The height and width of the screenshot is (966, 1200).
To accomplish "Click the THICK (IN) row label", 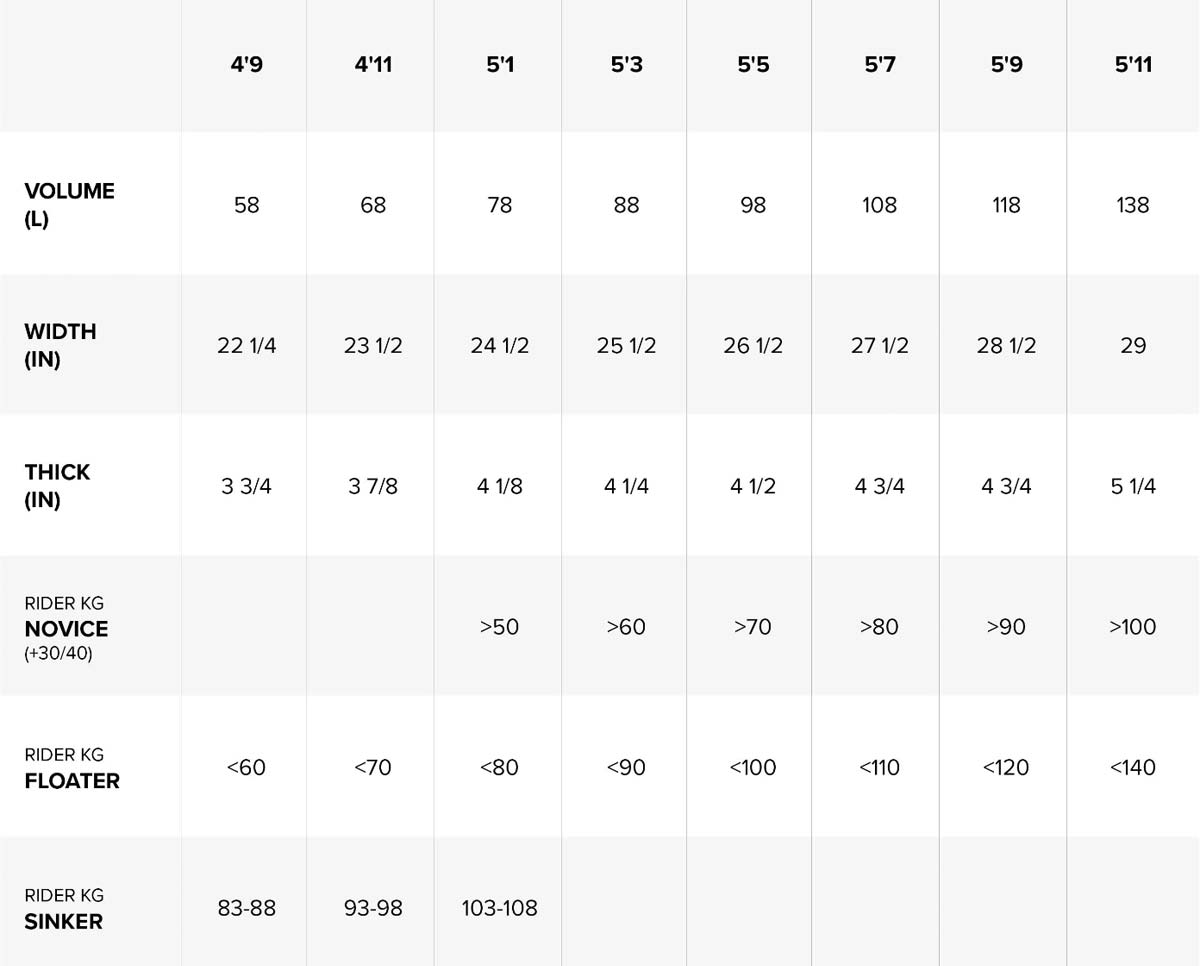I will pos(57,486).
